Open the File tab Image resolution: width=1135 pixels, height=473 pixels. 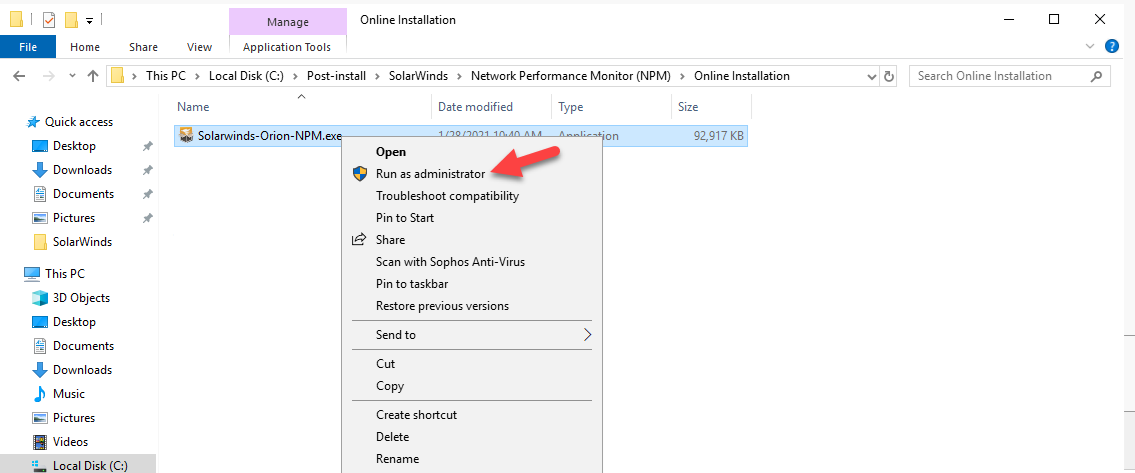tap(28, 47)
